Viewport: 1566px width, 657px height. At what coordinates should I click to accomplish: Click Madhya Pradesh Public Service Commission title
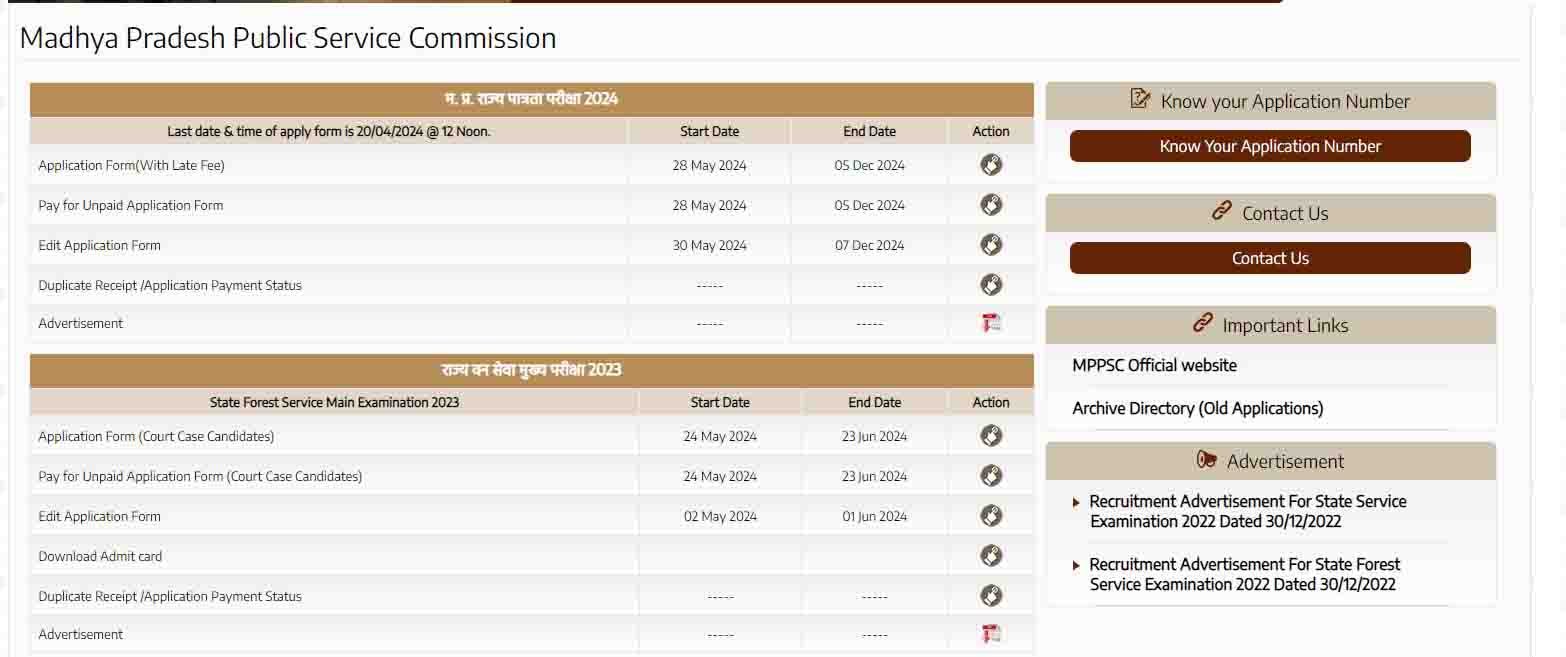pos(288,38)
